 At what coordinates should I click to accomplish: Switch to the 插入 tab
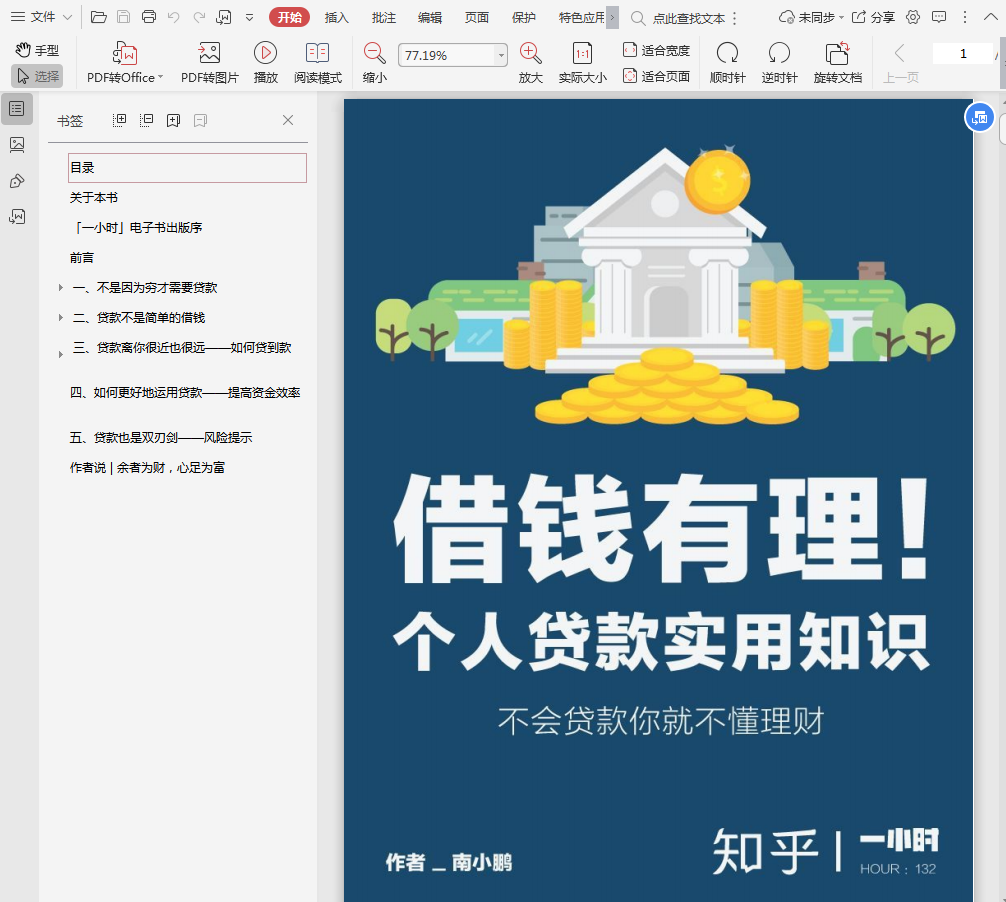click(x=336, y=18)
